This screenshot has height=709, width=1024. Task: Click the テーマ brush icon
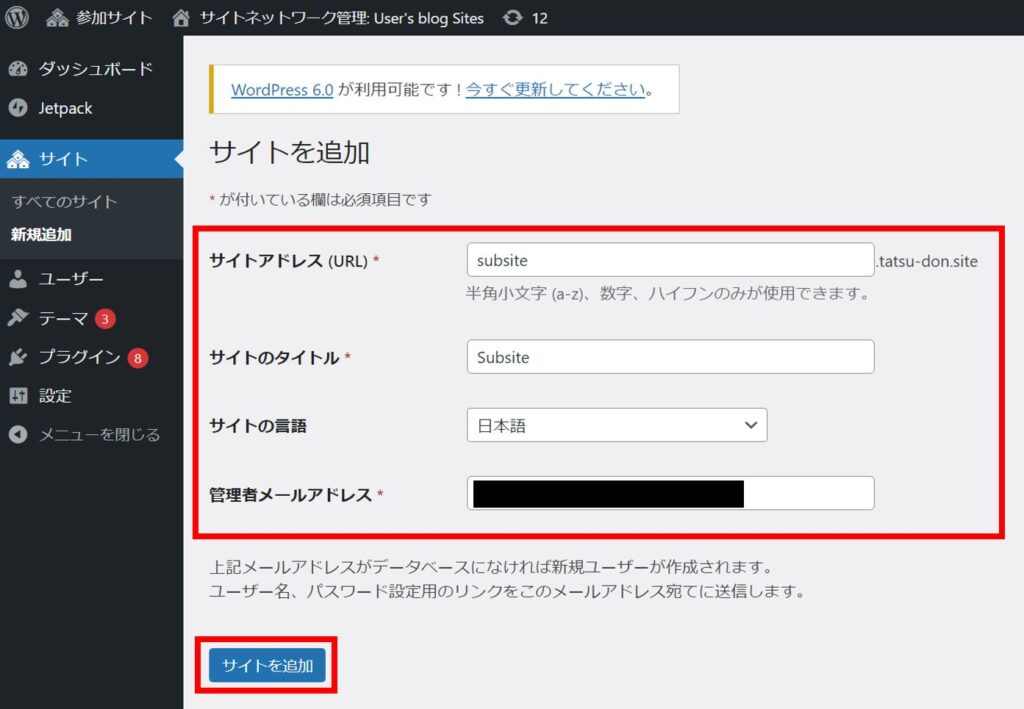(18, 318)
